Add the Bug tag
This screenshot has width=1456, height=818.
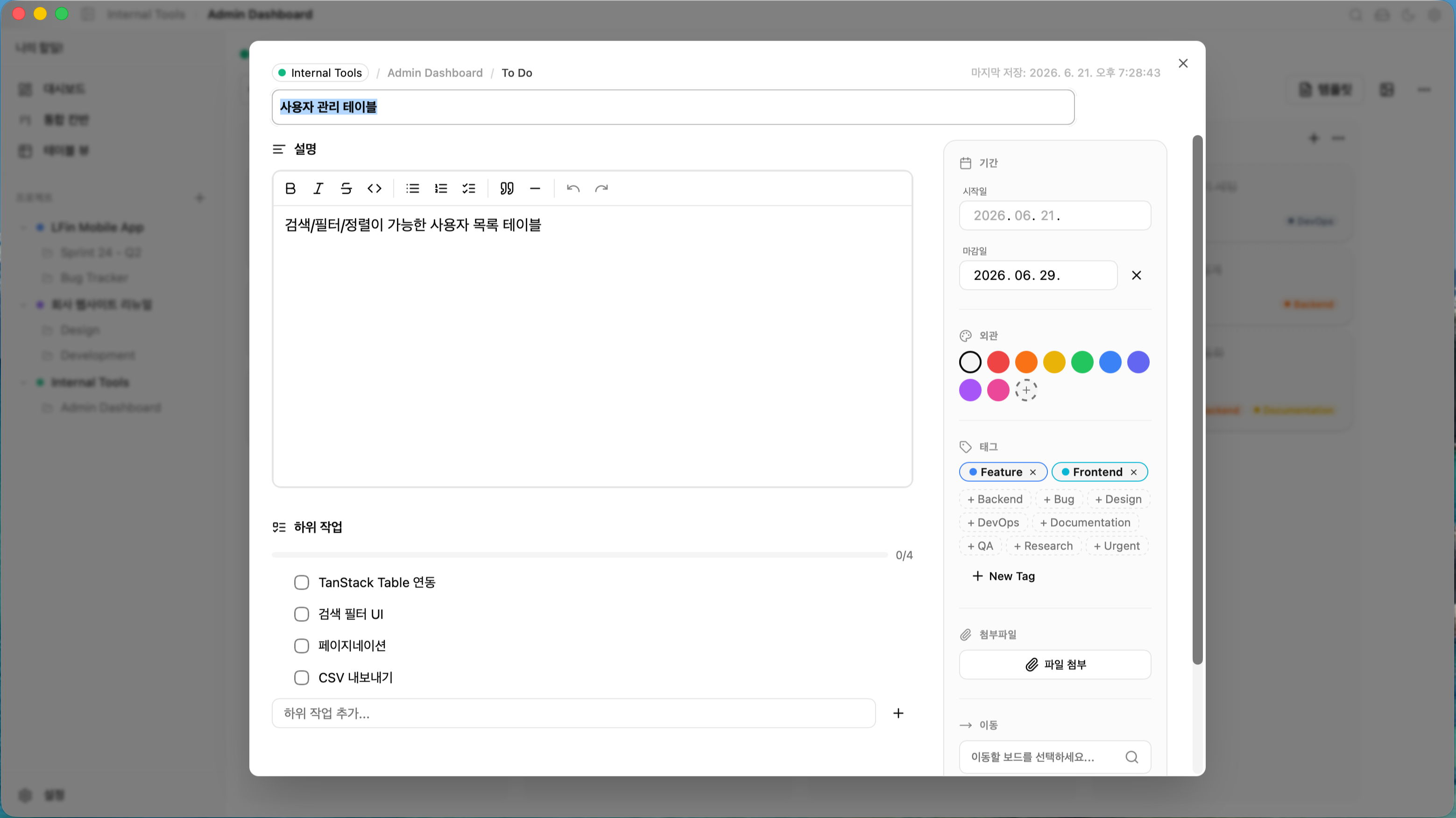pyautogui.click(x=1059, y=499)
